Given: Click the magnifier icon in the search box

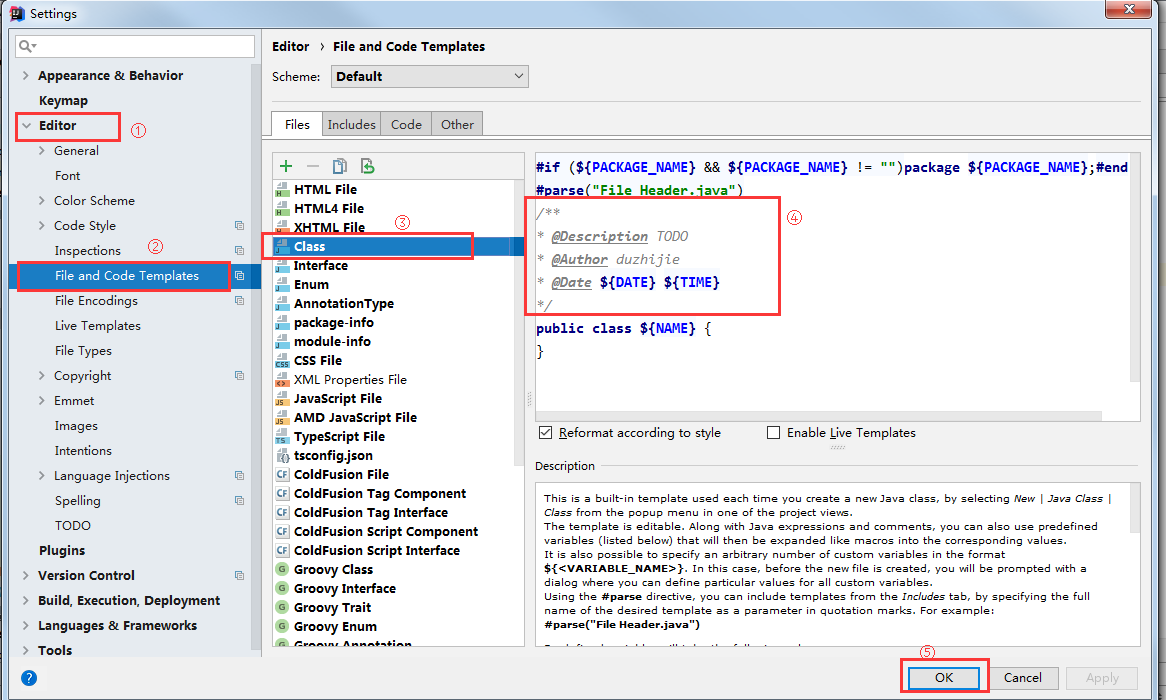Looking at the screenshot, I should pyautogui.click(x=23, y=46).
